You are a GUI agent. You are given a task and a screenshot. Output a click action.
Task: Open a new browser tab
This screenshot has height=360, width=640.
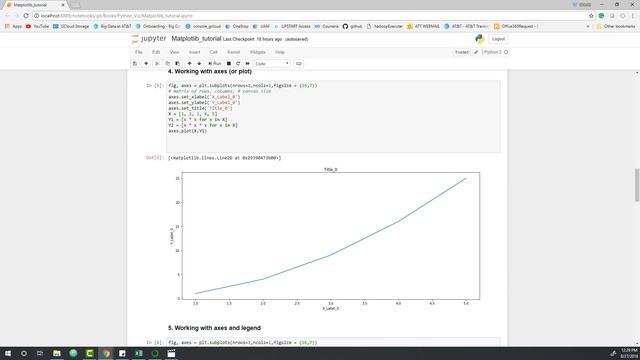76,5
